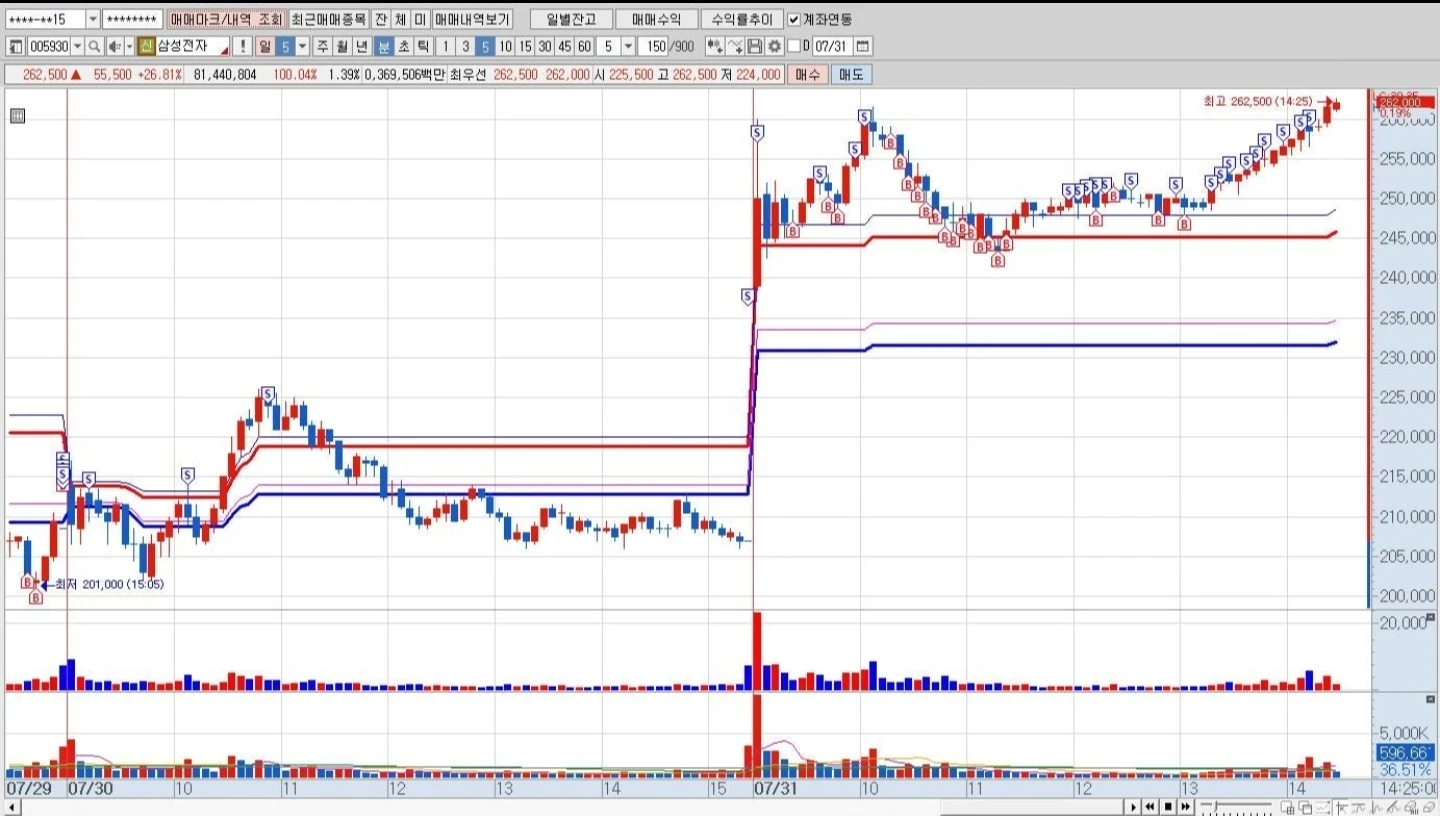Open the stock search magnifier

point(95,46)
